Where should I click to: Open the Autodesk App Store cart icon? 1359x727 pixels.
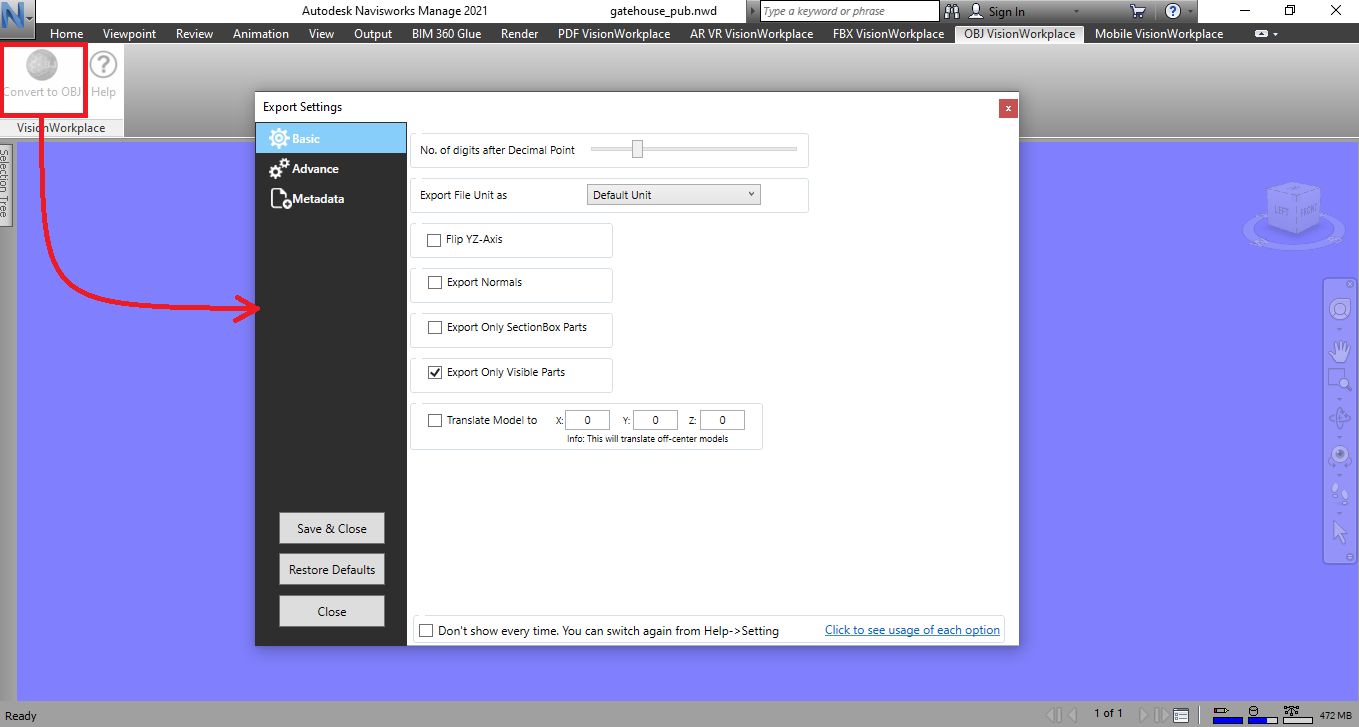click(x=1137, y=11)
